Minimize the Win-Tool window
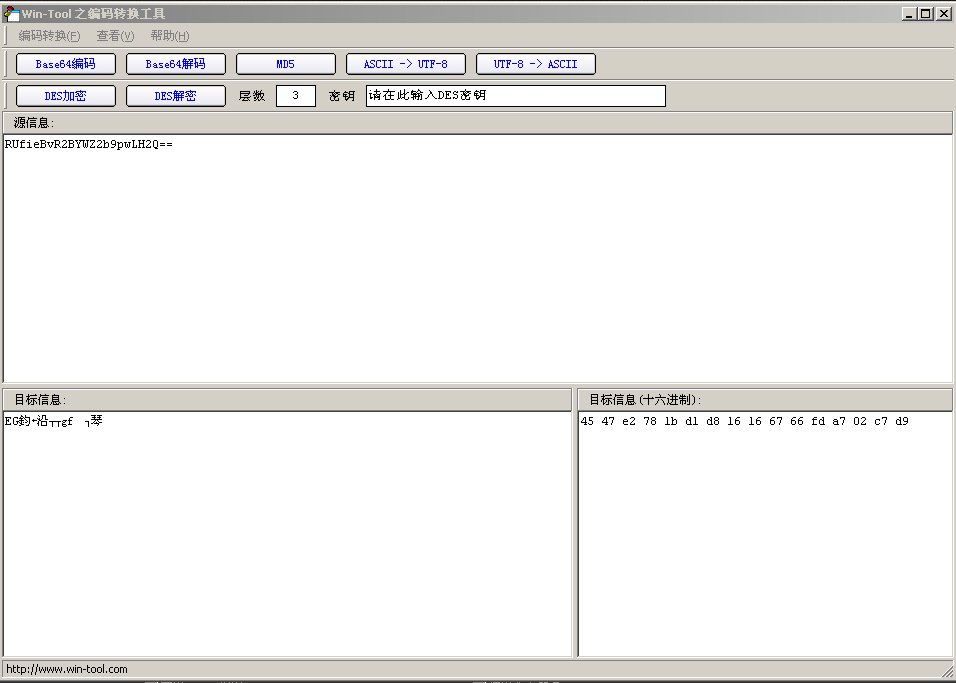 pyautogui.click(x=909, y=14)
